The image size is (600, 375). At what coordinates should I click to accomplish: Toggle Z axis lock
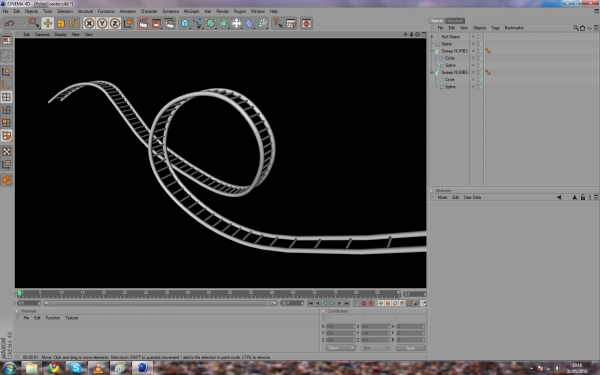tap(115, 23)
